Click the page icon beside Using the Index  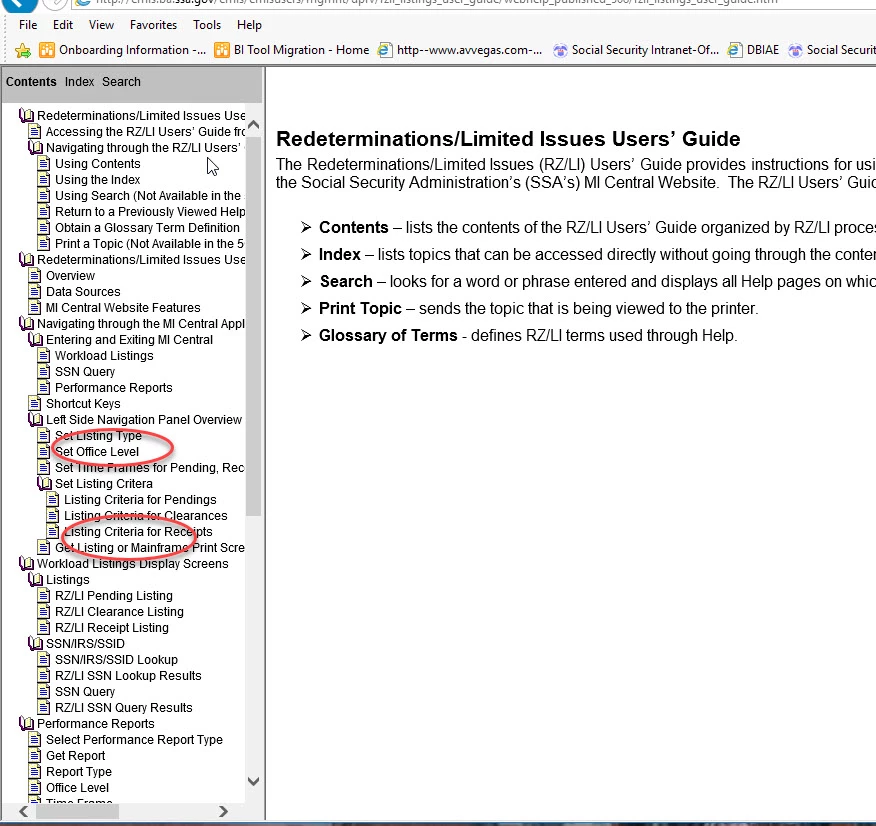44,180
